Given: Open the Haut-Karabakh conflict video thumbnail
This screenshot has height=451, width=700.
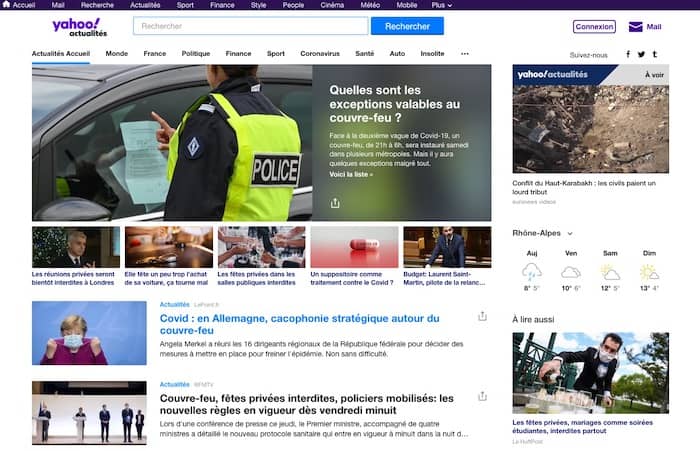Looking at the screenshot, I should coord(591,128).
